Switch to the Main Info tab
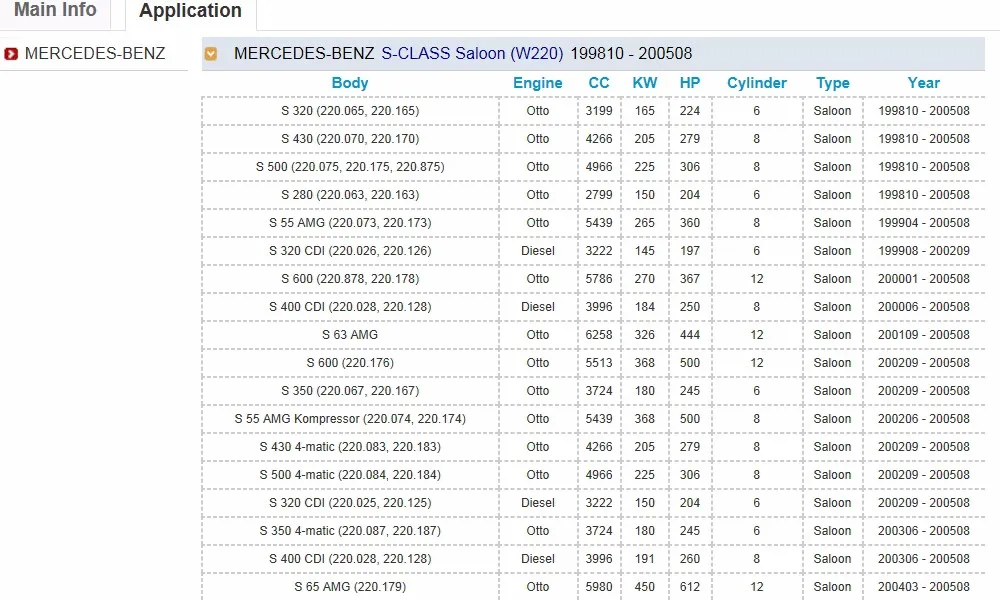 coord(55,10)
